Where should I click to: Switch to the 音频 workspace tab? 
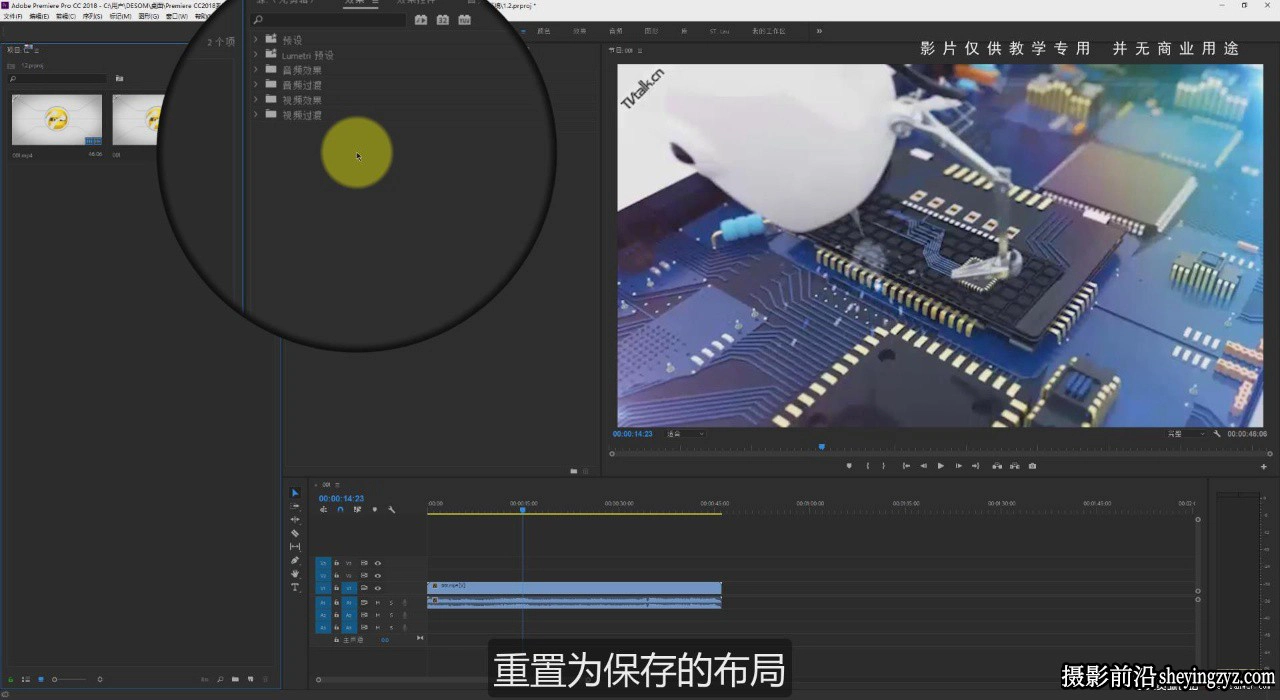615,31
